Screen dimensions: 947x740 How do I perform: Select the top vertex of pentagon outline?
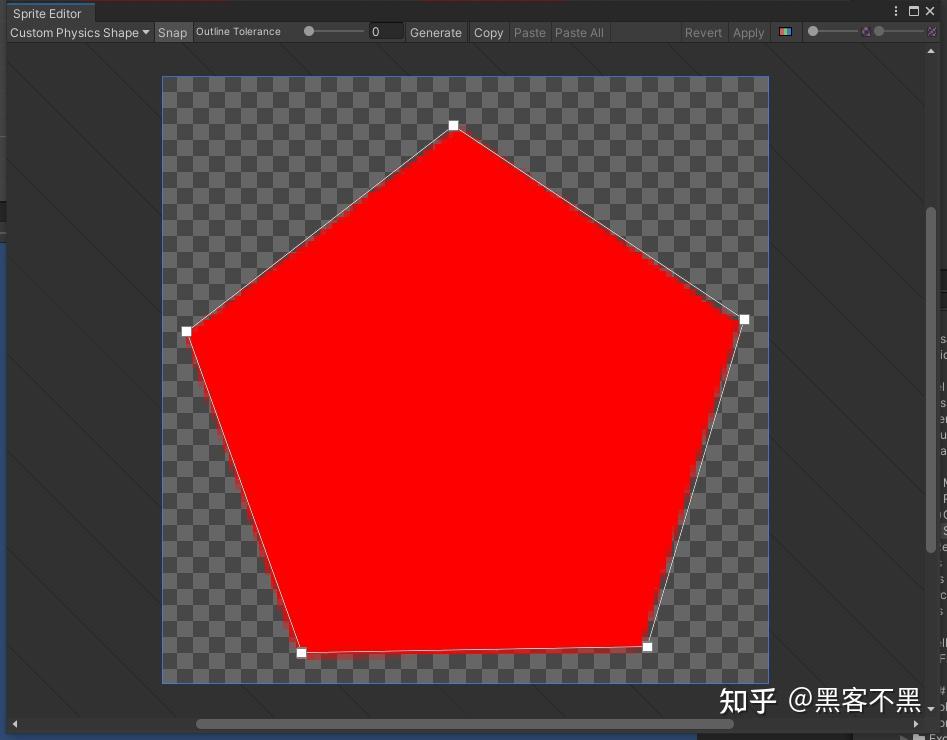coord(453,126)
